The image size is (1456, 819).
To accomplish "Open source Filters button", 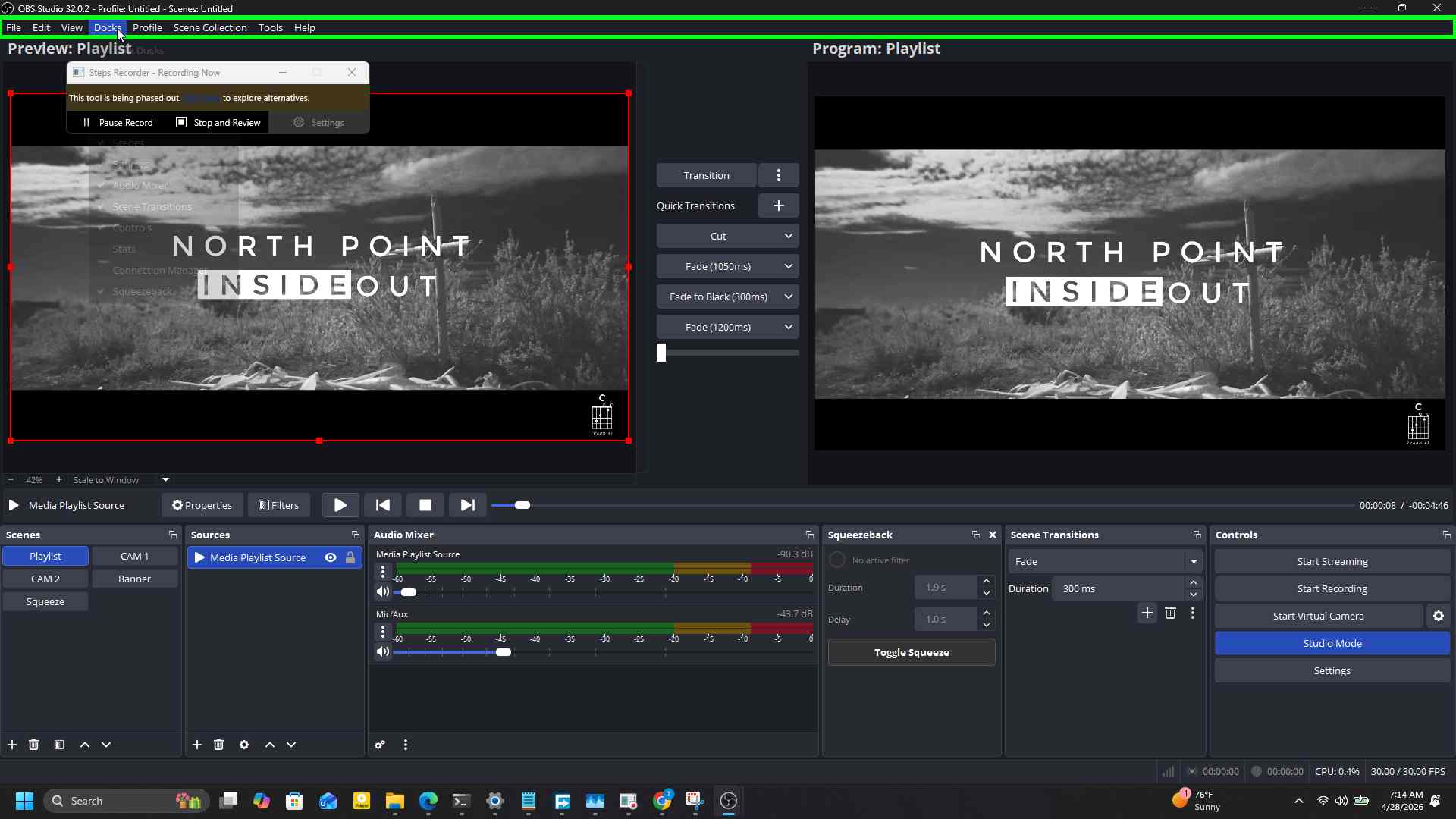I will (x=278, y=505).
